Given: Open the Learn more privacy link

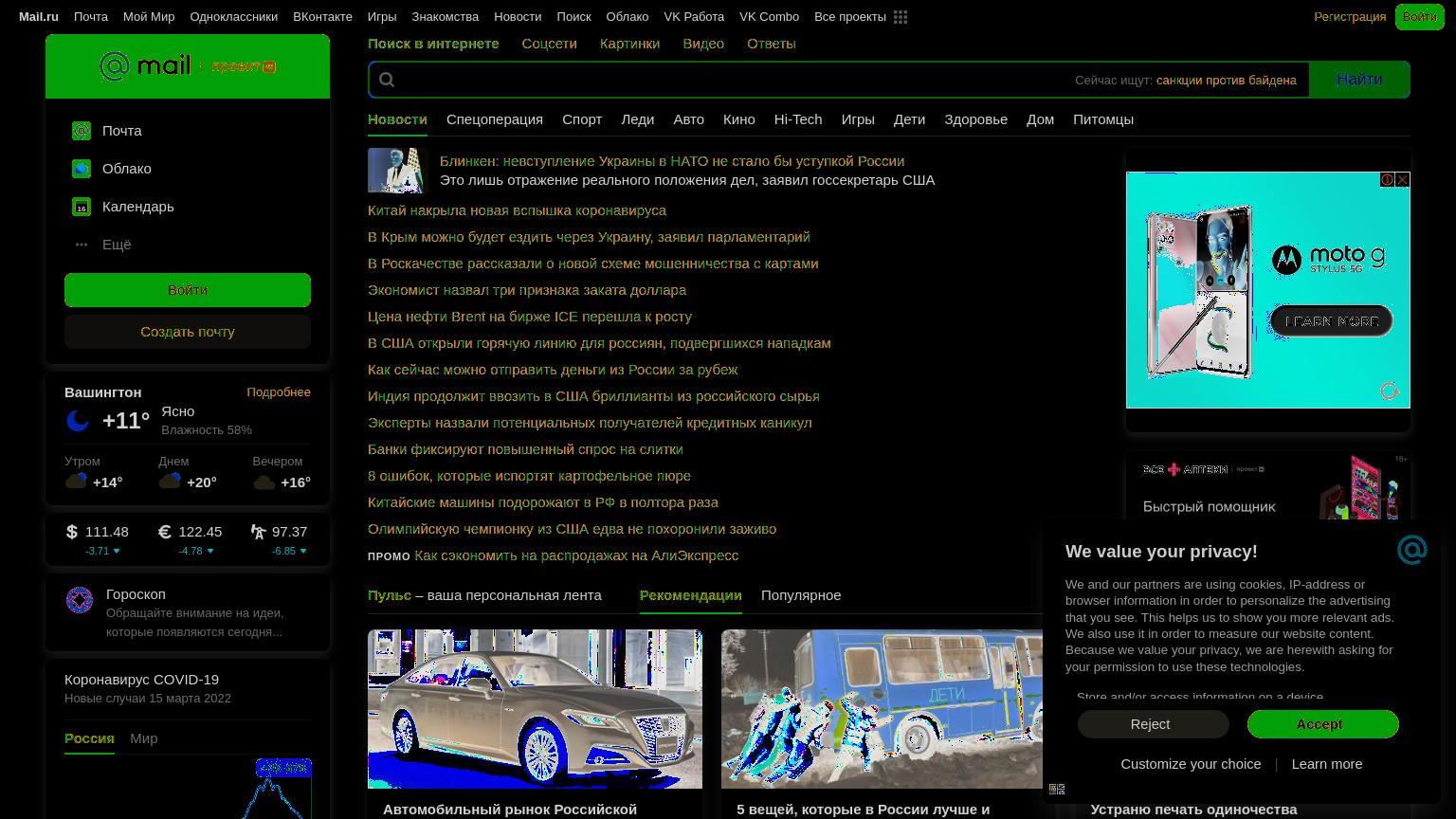Looking at the screenshot, I should tap(1327, 764).
